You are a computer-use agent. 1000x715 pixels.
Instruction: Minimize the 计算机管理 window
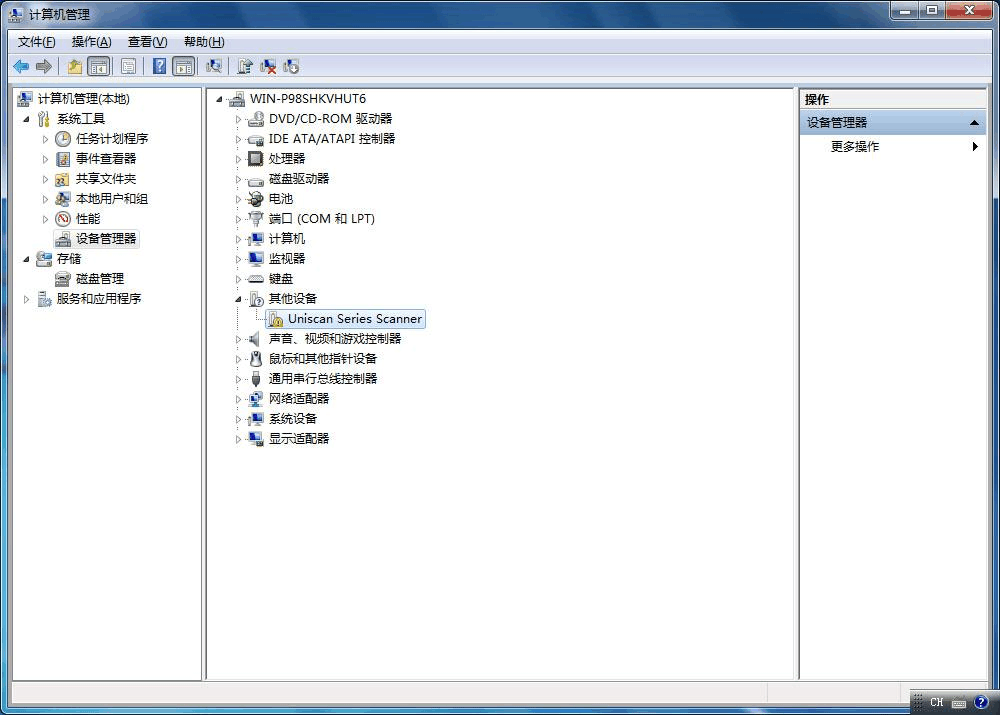pyautogui.click(x=904, y=11)
